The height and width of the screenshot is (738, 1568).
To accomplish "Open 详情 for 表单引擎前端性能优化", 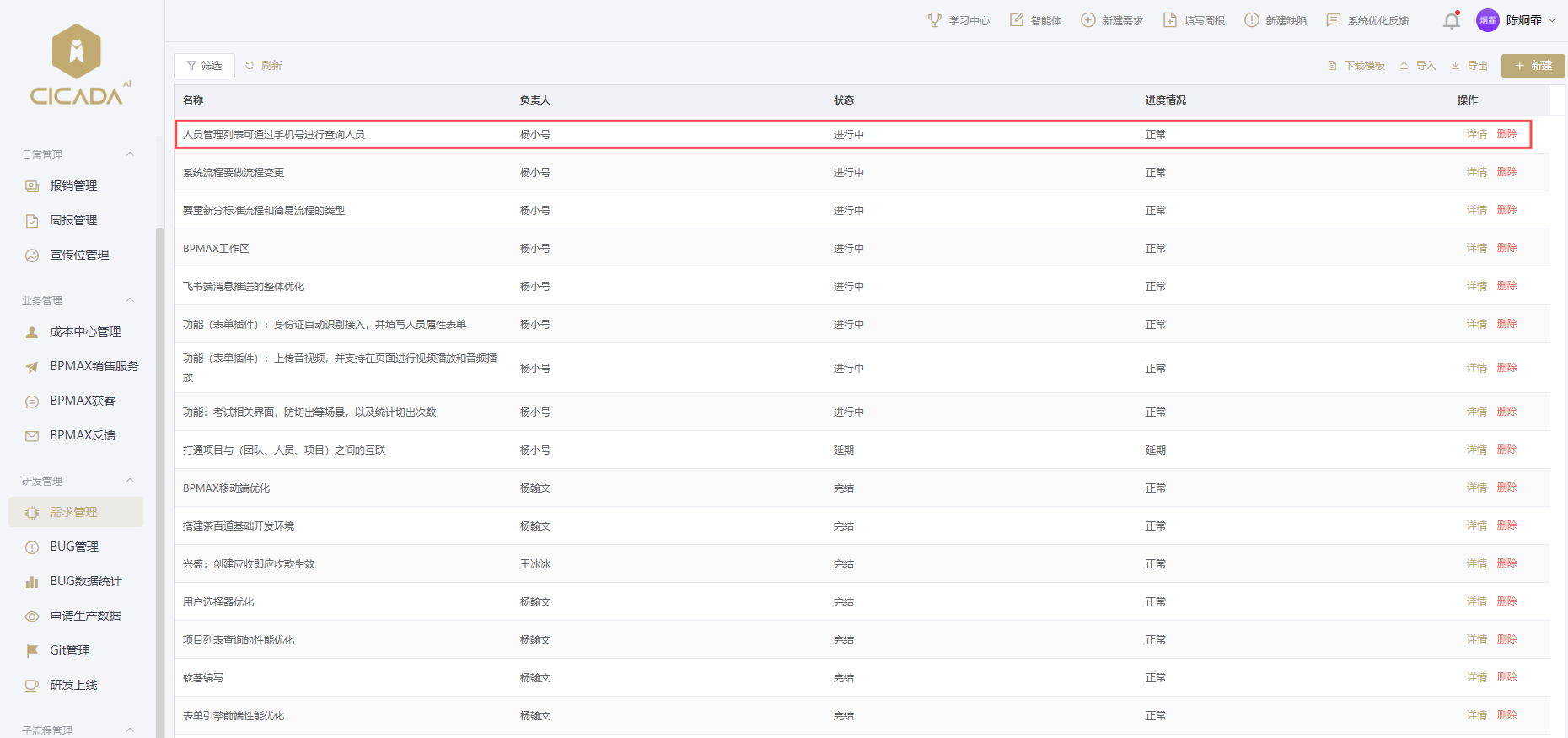I will (1476, 715).
